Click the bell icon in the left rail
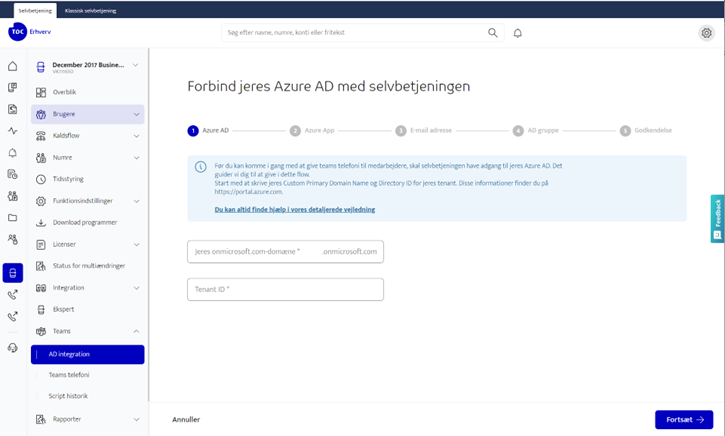Image resolution: width=725 pixels, height=436 pixels. coord(12,153)
